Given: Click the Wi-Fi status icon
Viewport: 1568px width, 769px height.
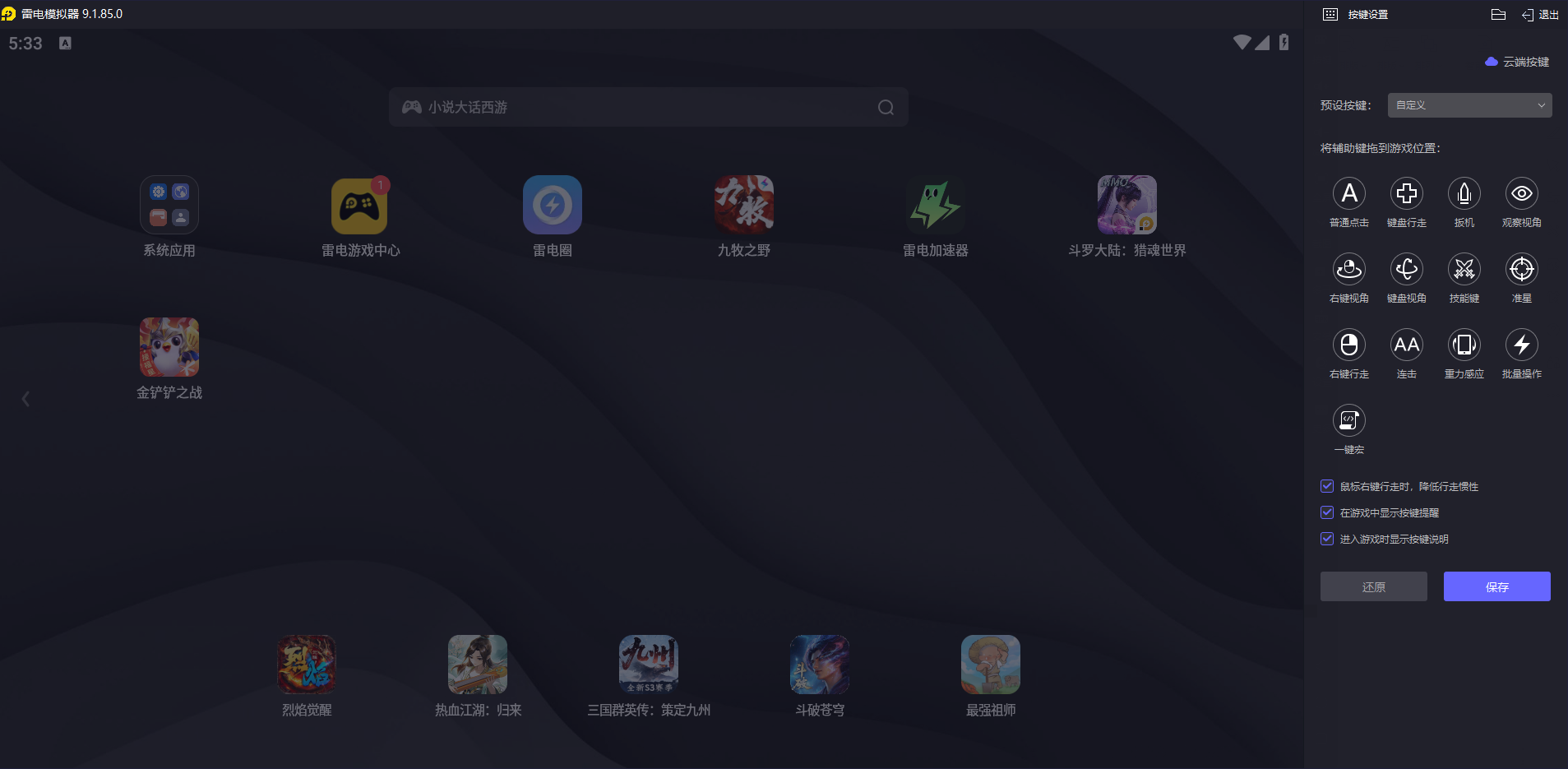Looking at the screenshot, I should click(1242, 42).
